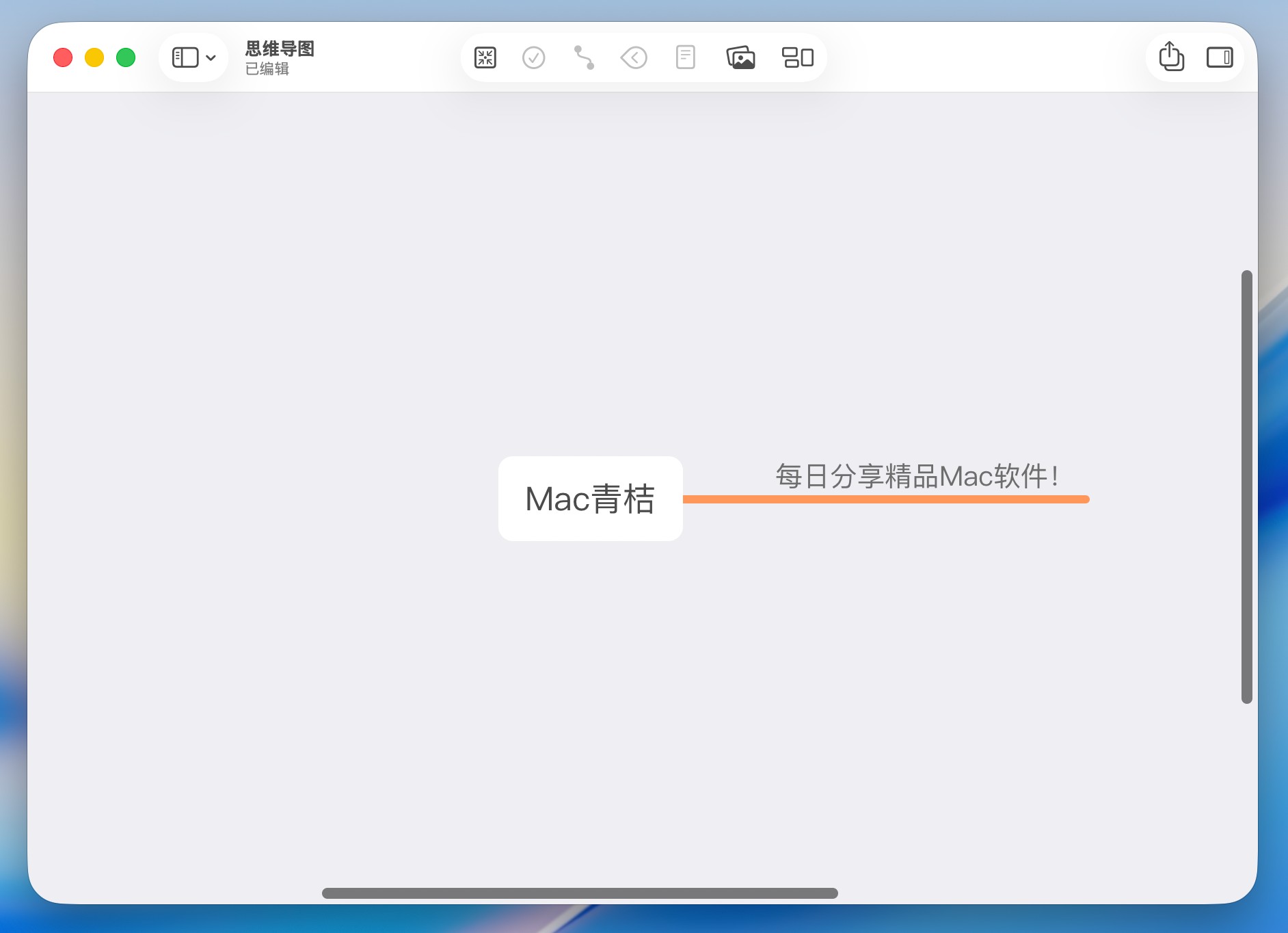Select the child node 每日分享精品Mac软件!
1288x933 pixels.
tap(917, 476)
